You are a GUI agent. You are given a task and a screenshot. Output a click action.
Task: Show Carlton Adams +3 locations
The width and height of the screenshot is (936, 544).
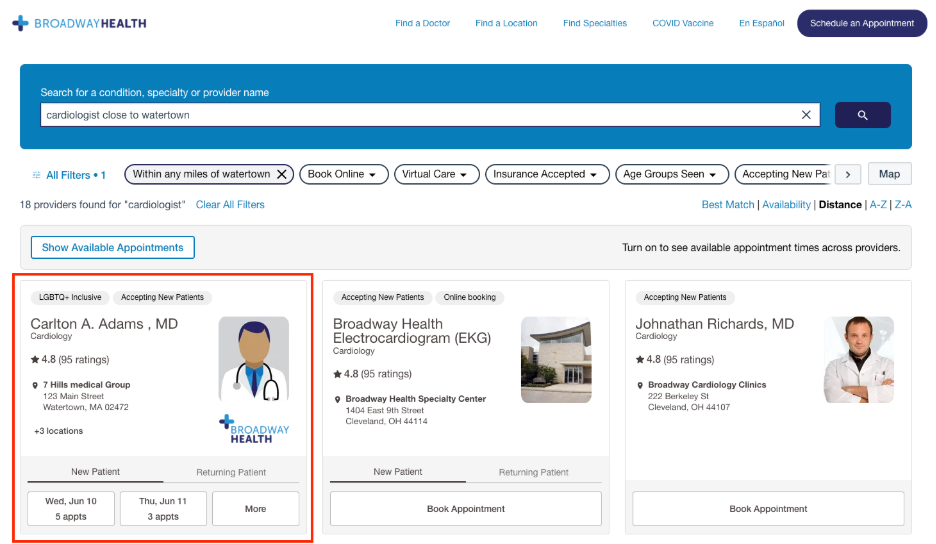(x=58, y=431)
